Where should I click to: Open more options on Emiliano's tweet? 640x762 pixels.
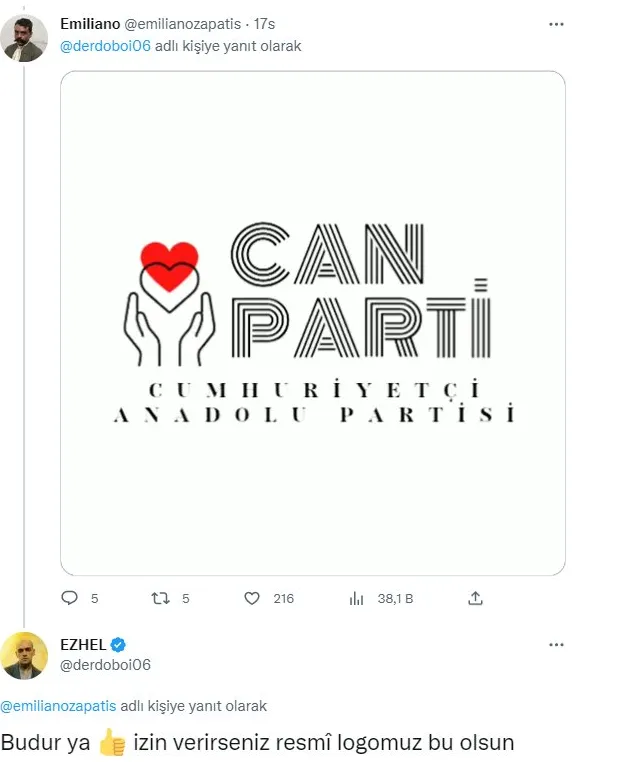coord(556,21)
